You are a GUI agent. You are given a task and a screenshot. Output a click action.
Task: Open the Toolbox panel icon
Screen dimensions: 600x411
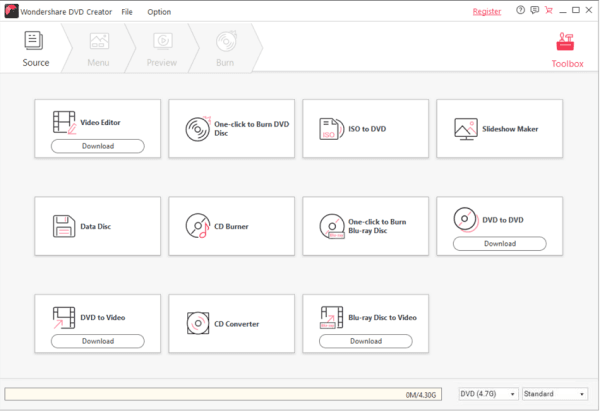tap(565, 41)
